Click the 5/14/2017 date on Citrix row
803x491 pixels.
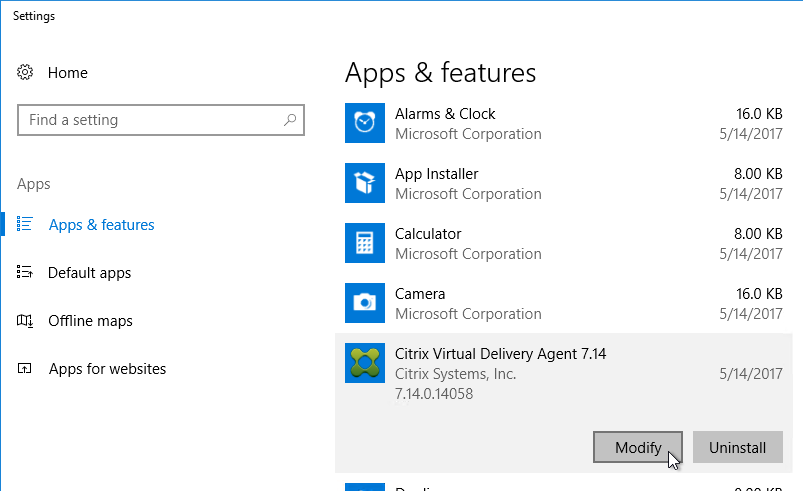pos(751,374)
